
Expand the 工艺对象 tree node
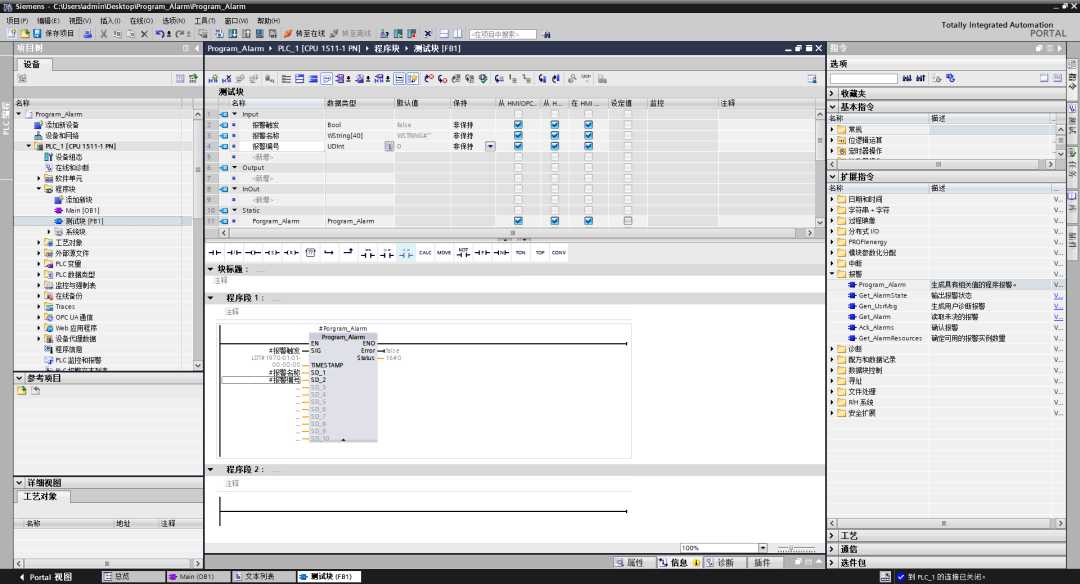[x=39, y=242]
